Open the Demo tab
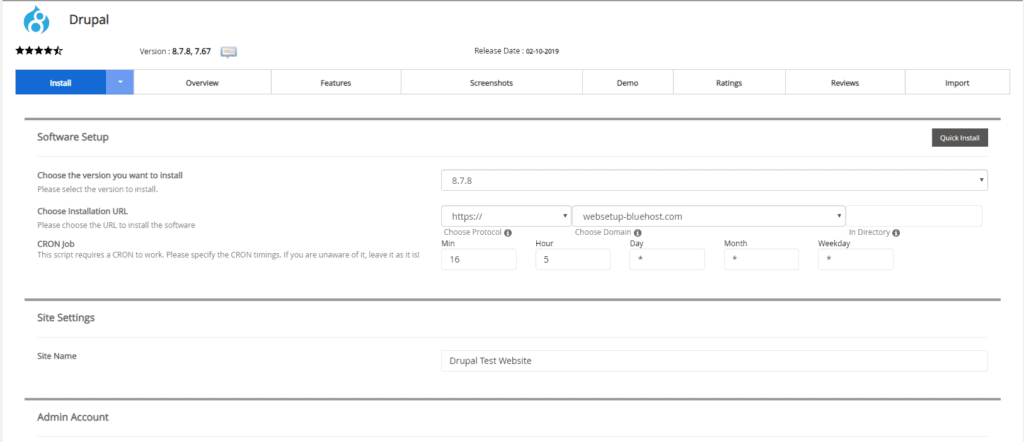The width and height of the screenshot is (1024, 442). coord(628,83)
